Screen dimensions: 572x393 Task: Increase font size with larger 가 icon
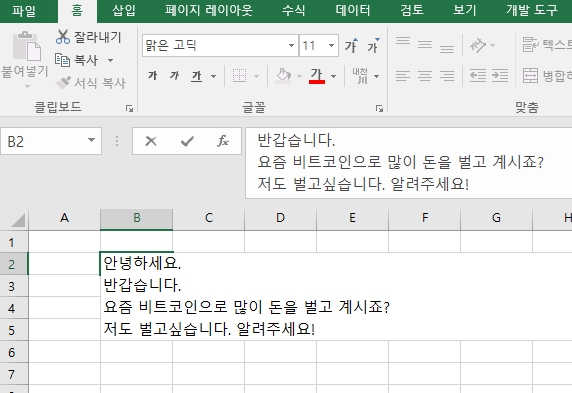pos(351,46)
